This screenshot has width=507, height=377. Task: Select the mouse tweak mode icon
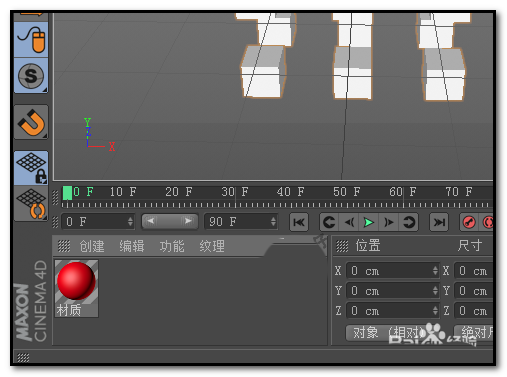point(31,39)
